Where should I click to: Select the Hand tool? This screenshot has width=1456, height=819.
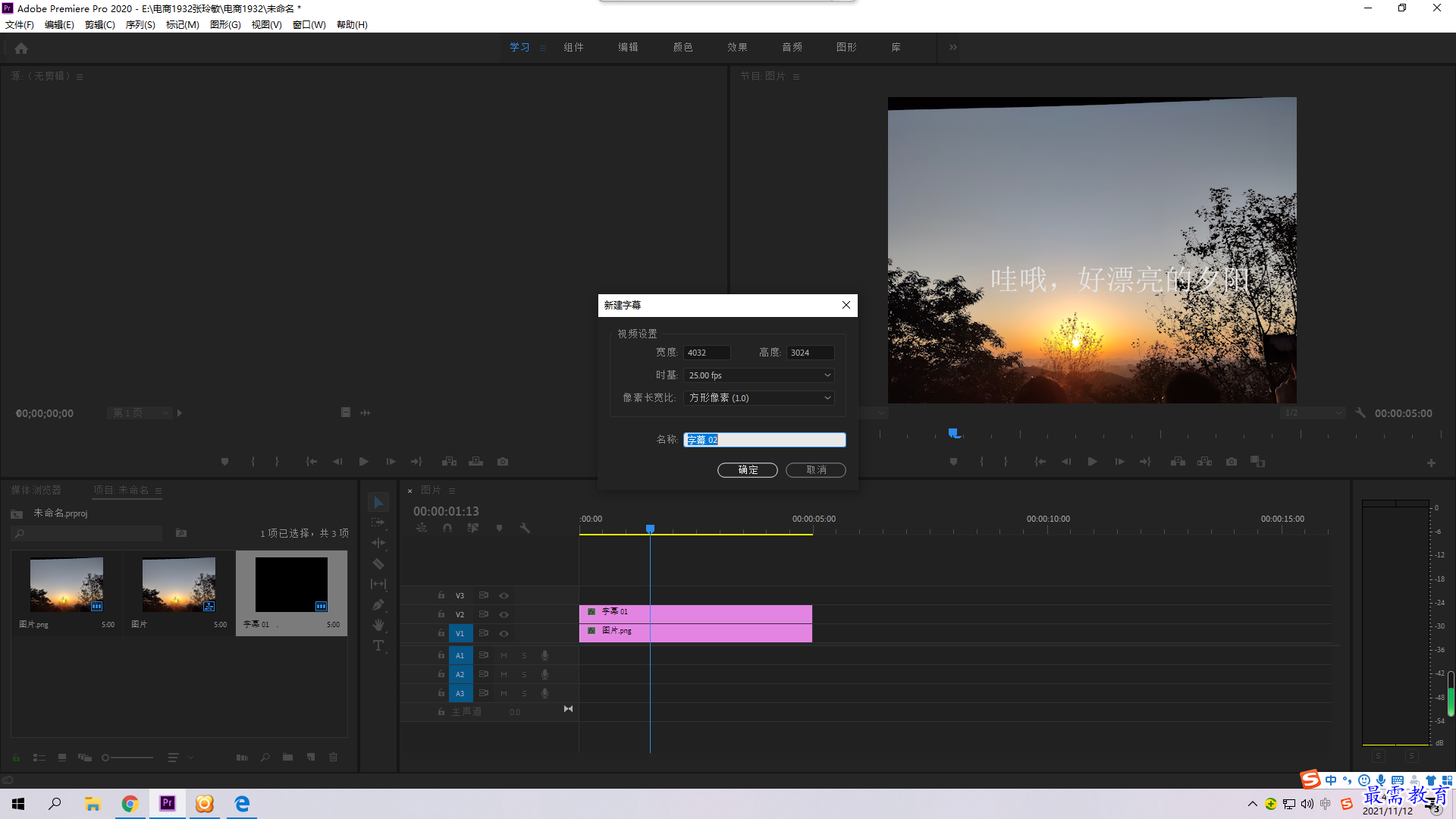coord(378,625)
